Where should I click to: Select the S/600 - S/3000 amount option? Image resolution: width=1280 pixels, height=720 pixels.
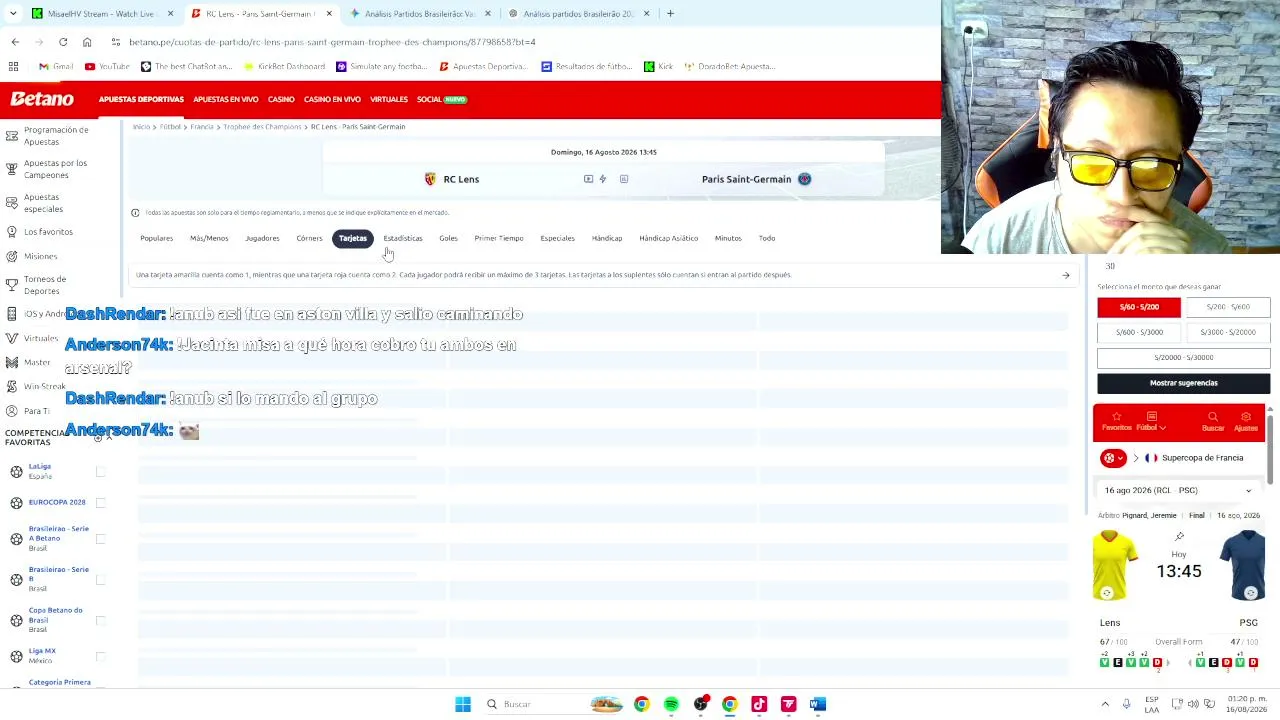[1139, 332]
